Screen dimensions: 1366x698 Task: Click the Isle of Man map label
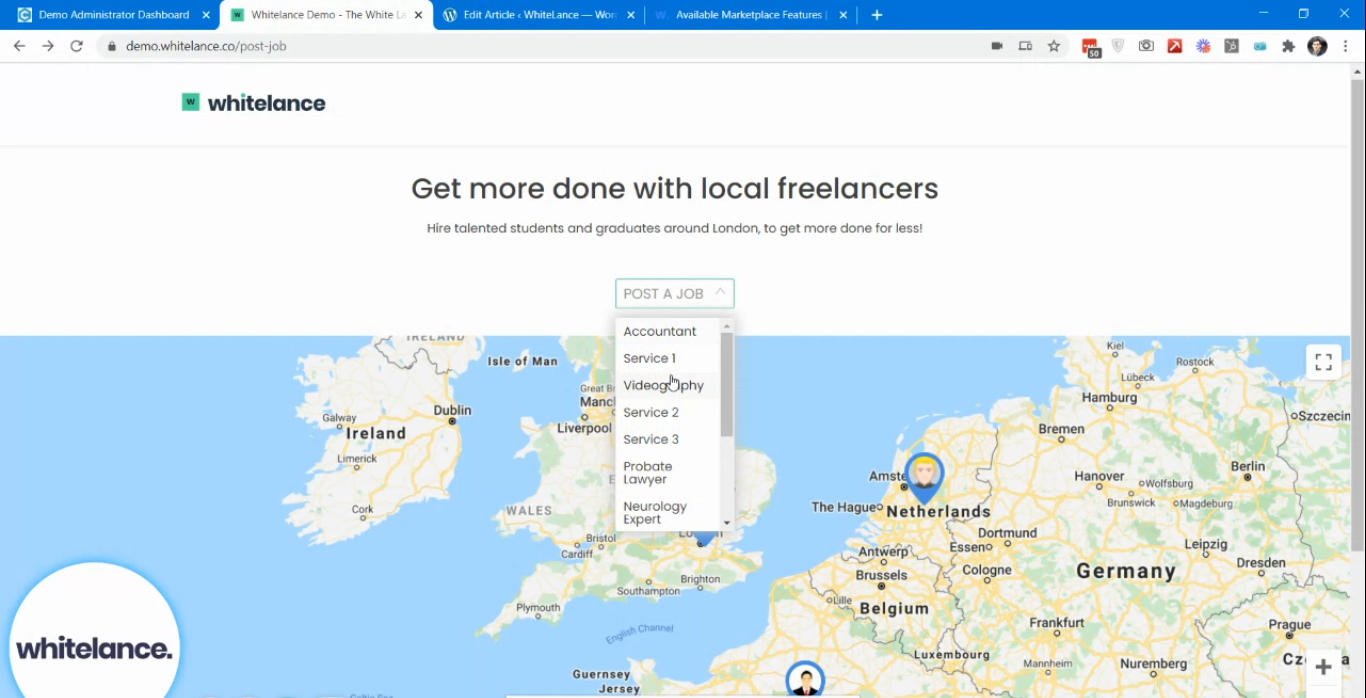point(522,361)
